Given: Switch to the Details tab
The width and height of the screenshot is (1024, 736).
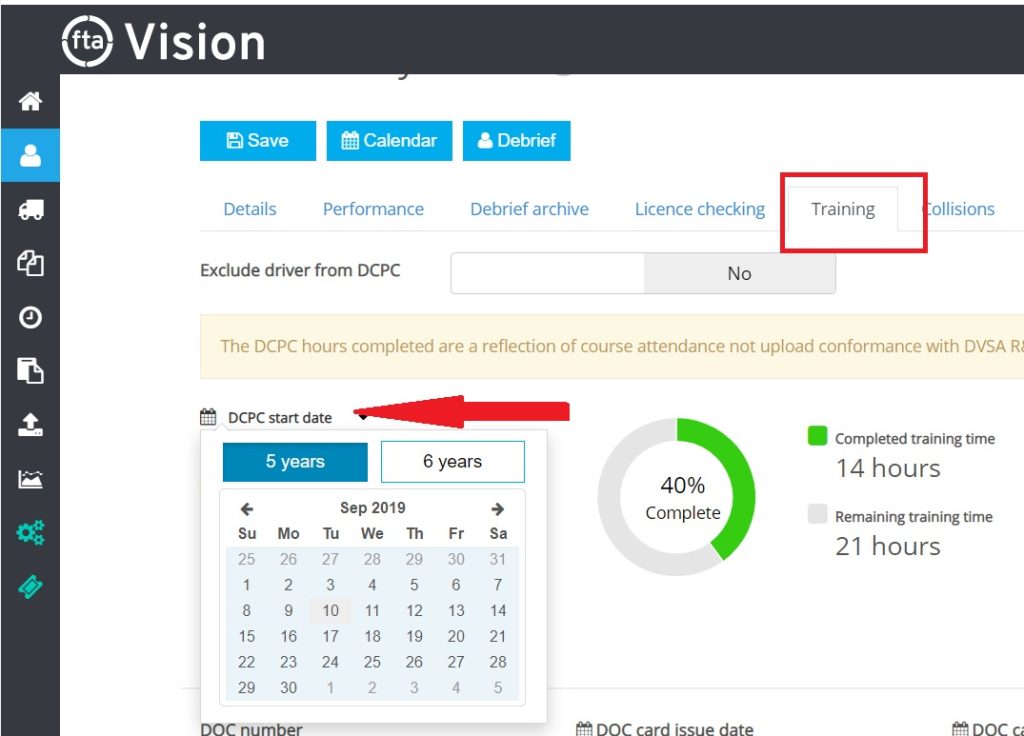Looking at the screenshot, I should tap(249, 209).
